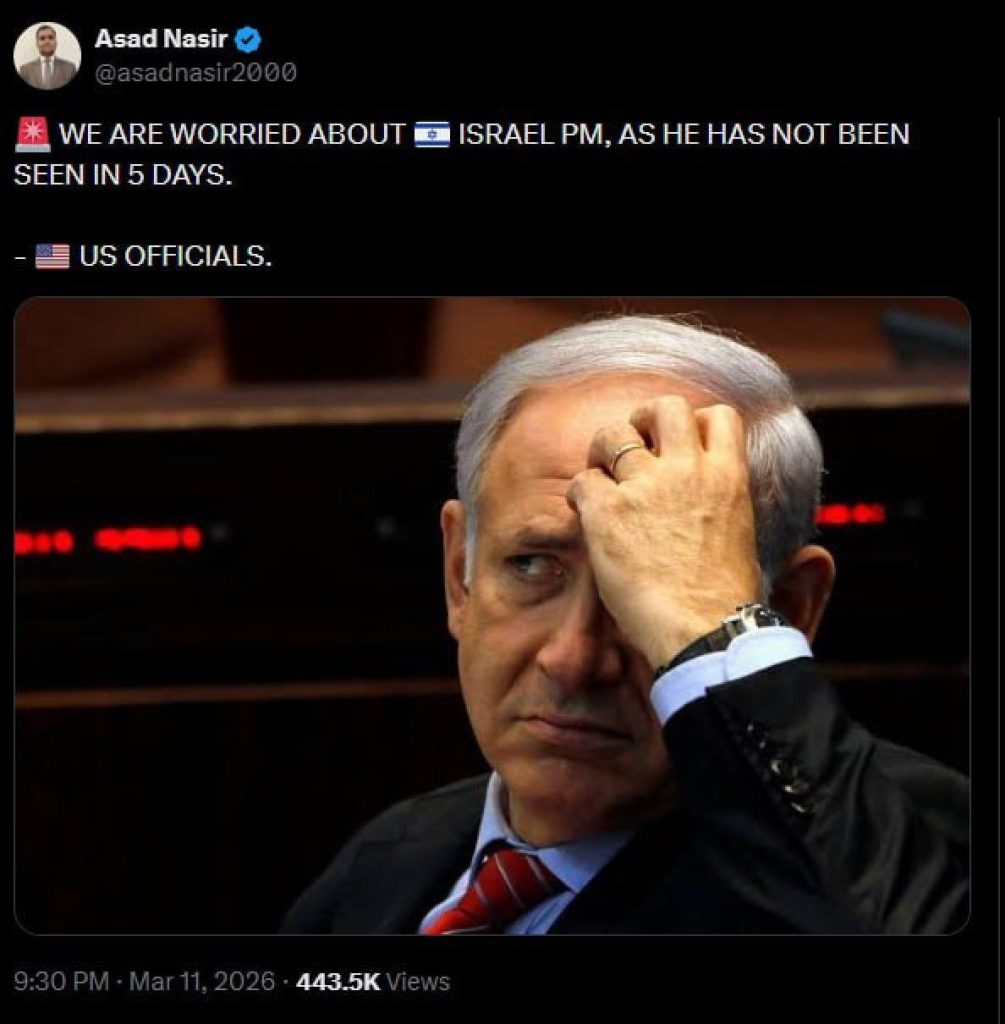
Task: Click the US flag emoji
Action: click(x=52, y=256)
